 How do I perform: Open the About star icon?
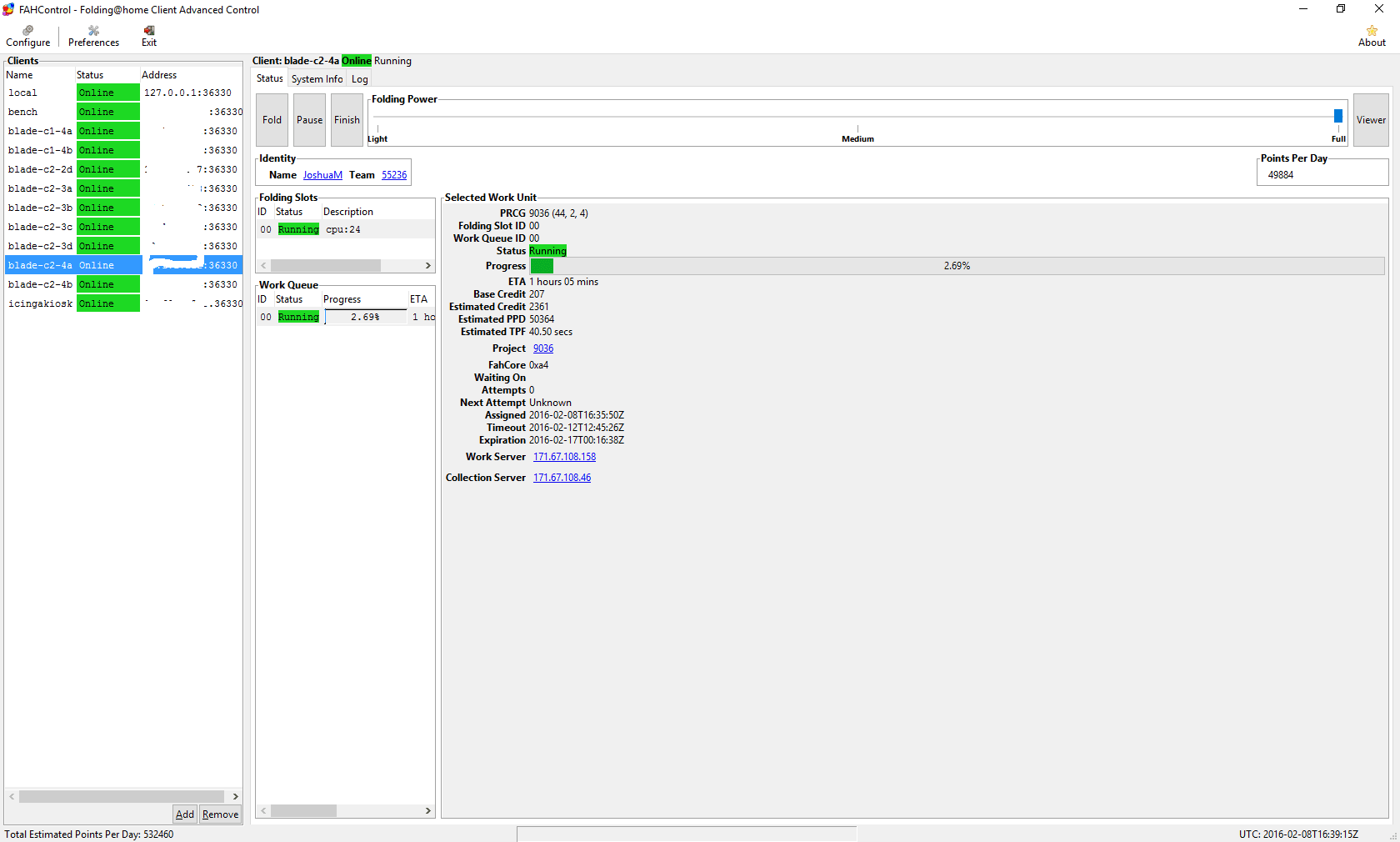click(x=1372, y=36)
